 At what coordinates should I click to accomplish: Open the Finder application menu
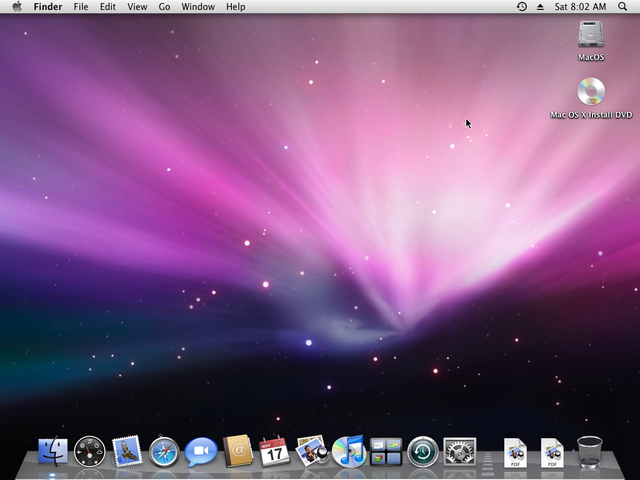click(48, 7)
